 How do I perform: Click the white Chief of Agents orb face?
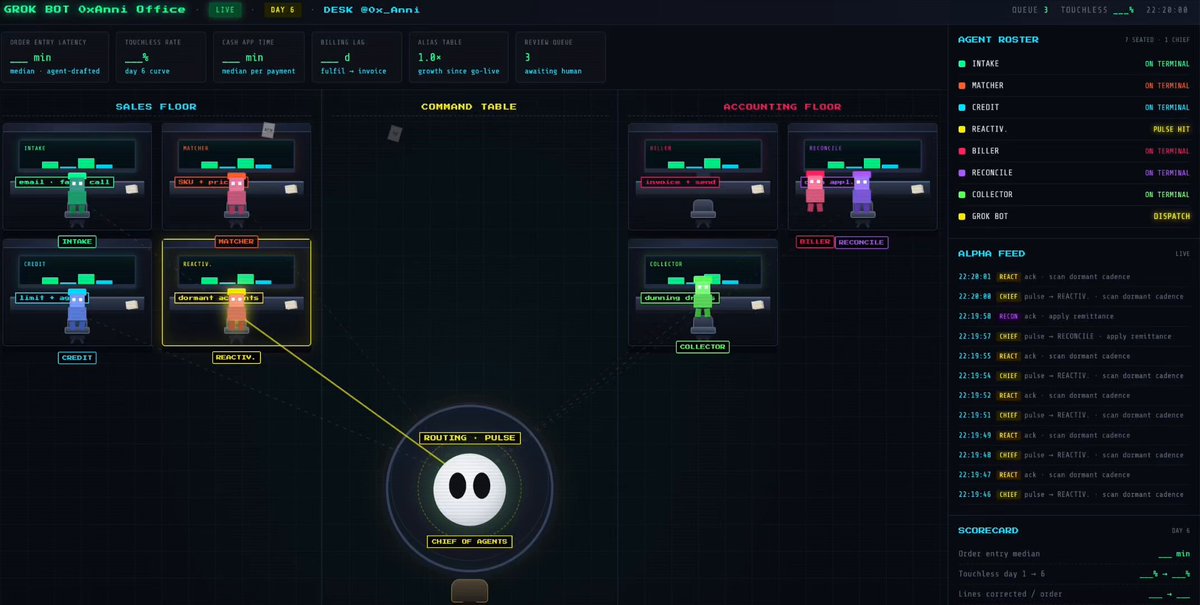tap(469, 487)
